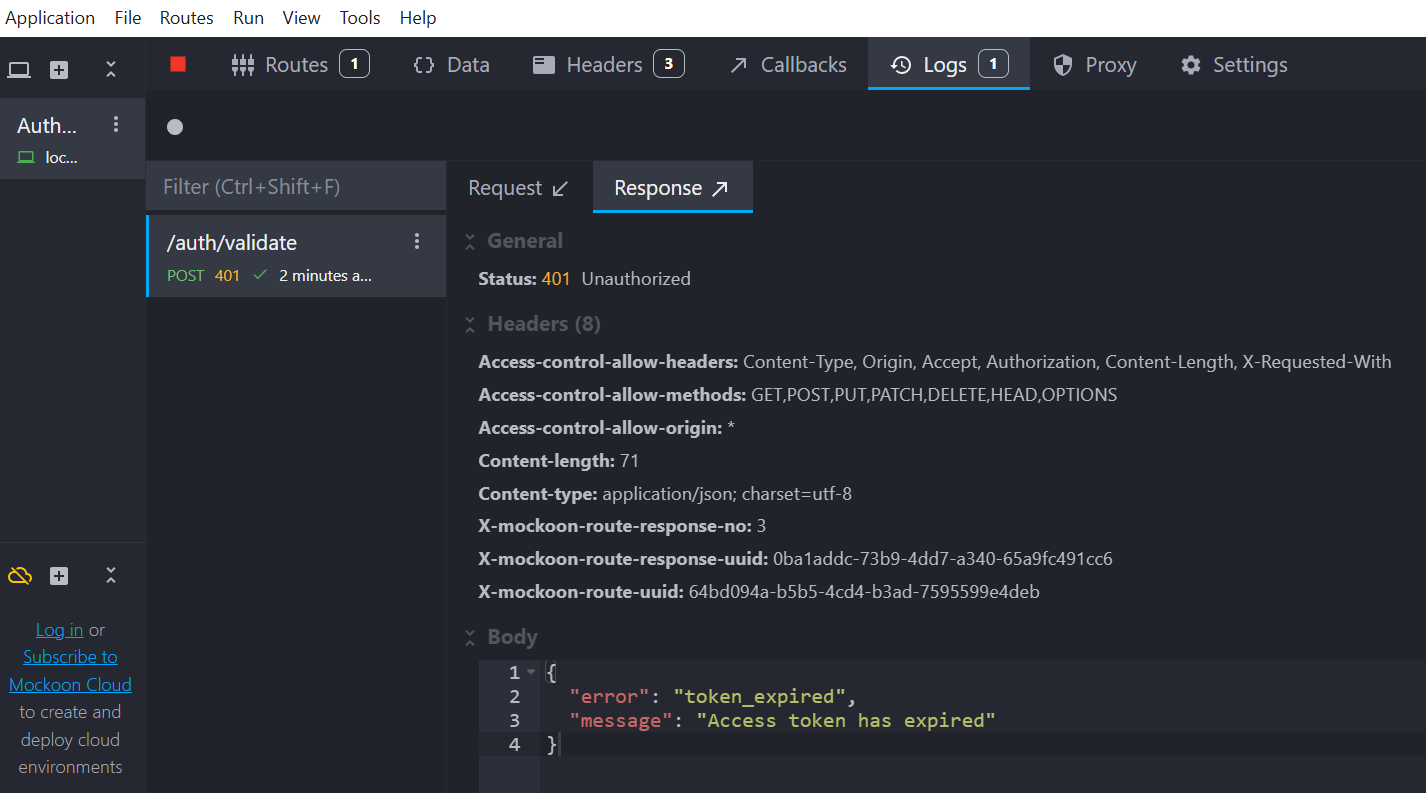The width and height of the screenshot is (1426, 793).
Task: Select the /auth/validate log entry
Action: tap(296, 256)
